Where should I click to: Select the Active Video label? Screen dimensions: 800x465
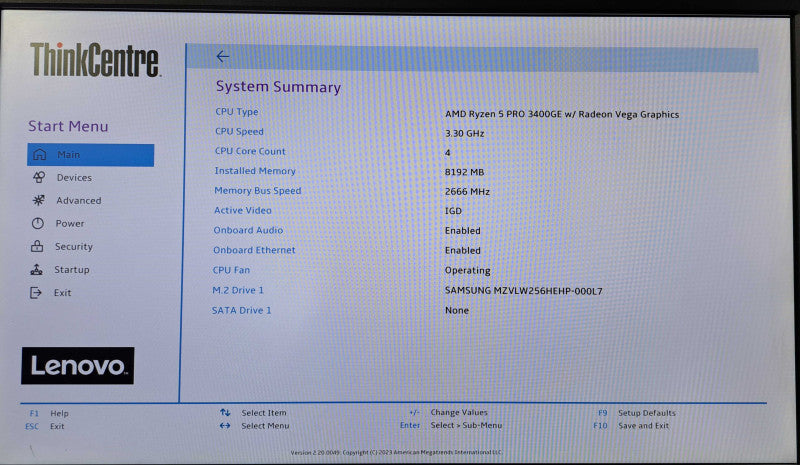point(243,210)
